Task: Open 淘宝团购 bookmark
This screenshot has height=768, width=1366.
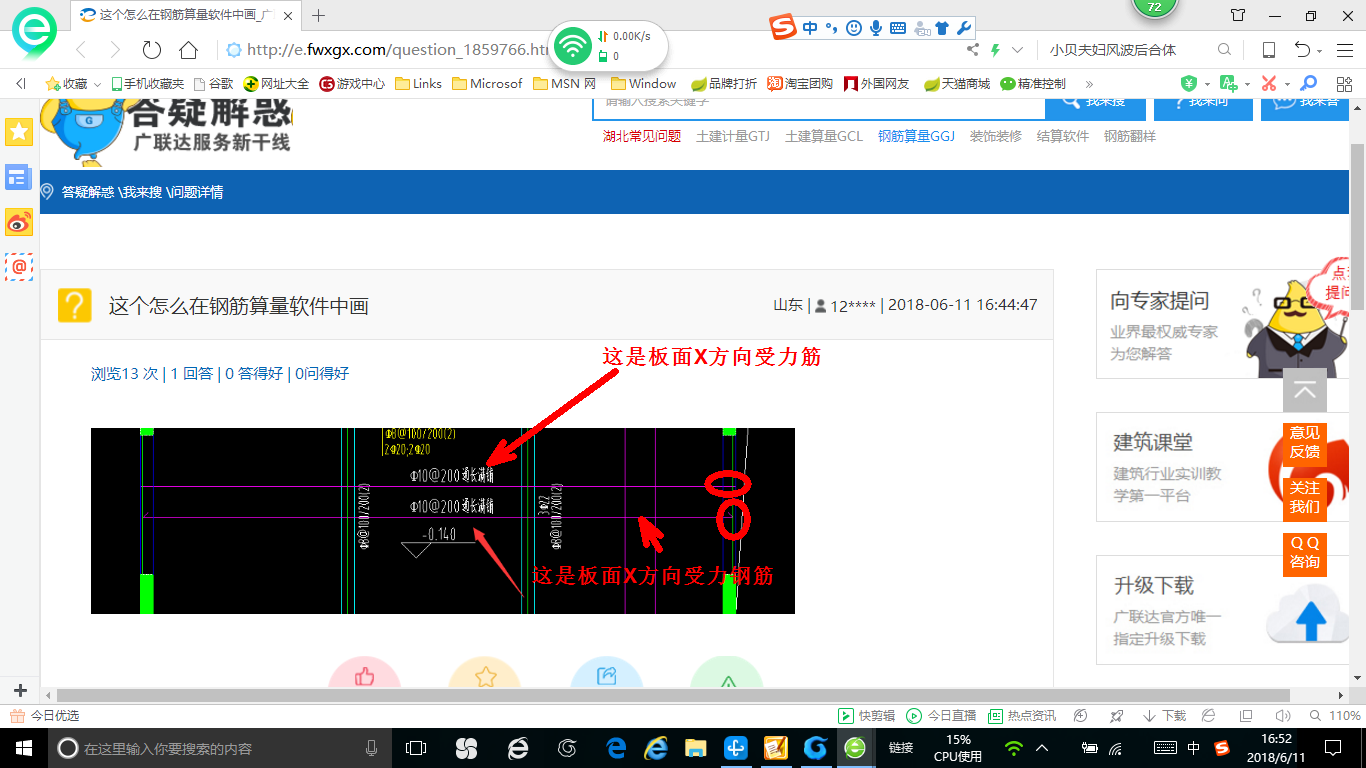Action: [800, 84]
